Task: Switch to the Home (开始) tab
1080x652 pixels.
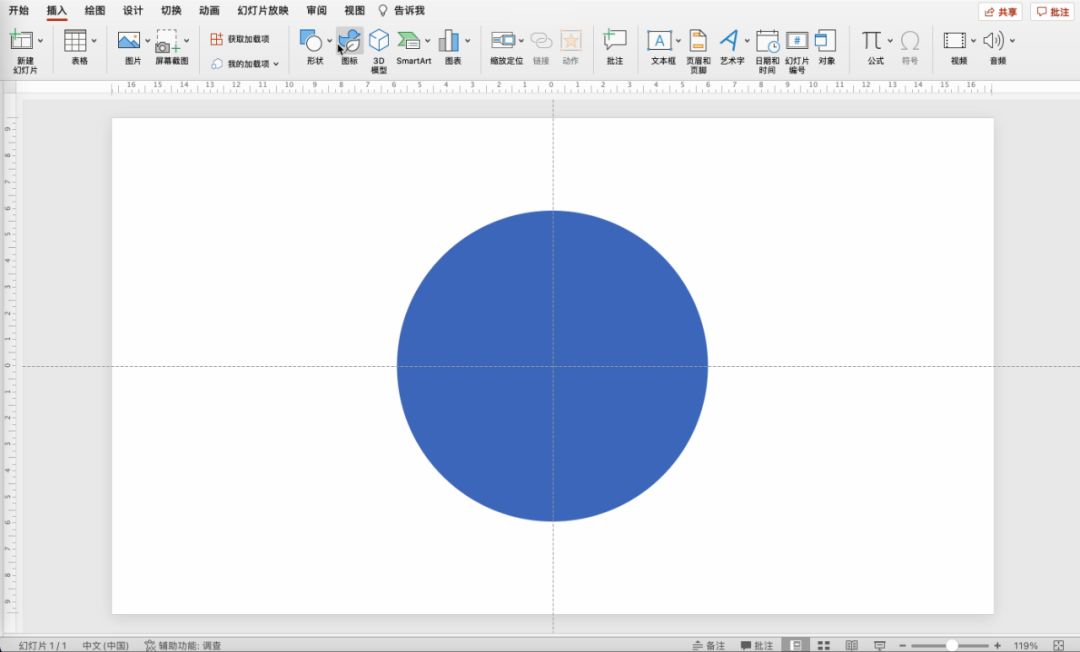Action: coord(19,10)
